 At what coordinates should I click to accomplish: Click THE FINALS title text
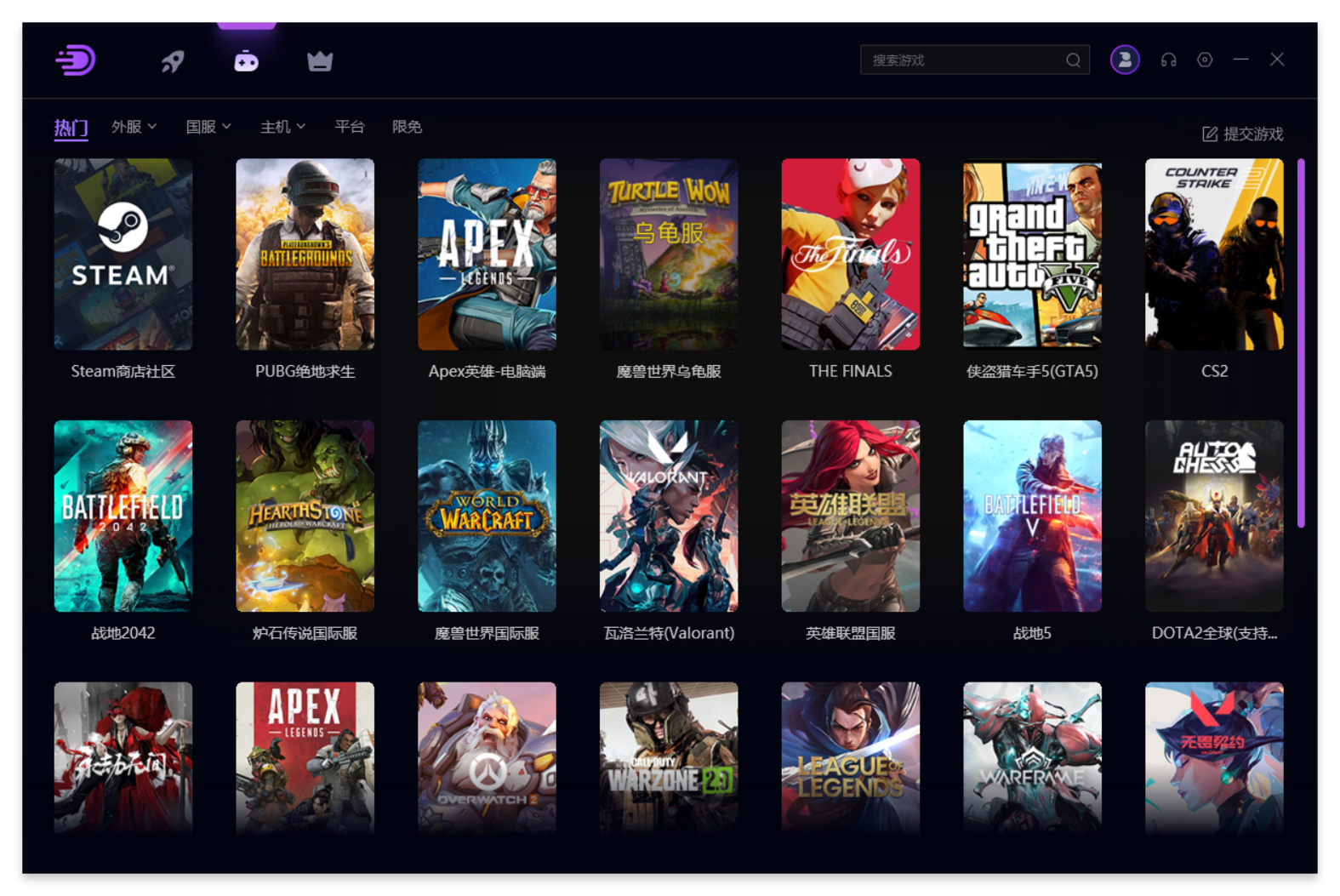[x=851, y=372]
